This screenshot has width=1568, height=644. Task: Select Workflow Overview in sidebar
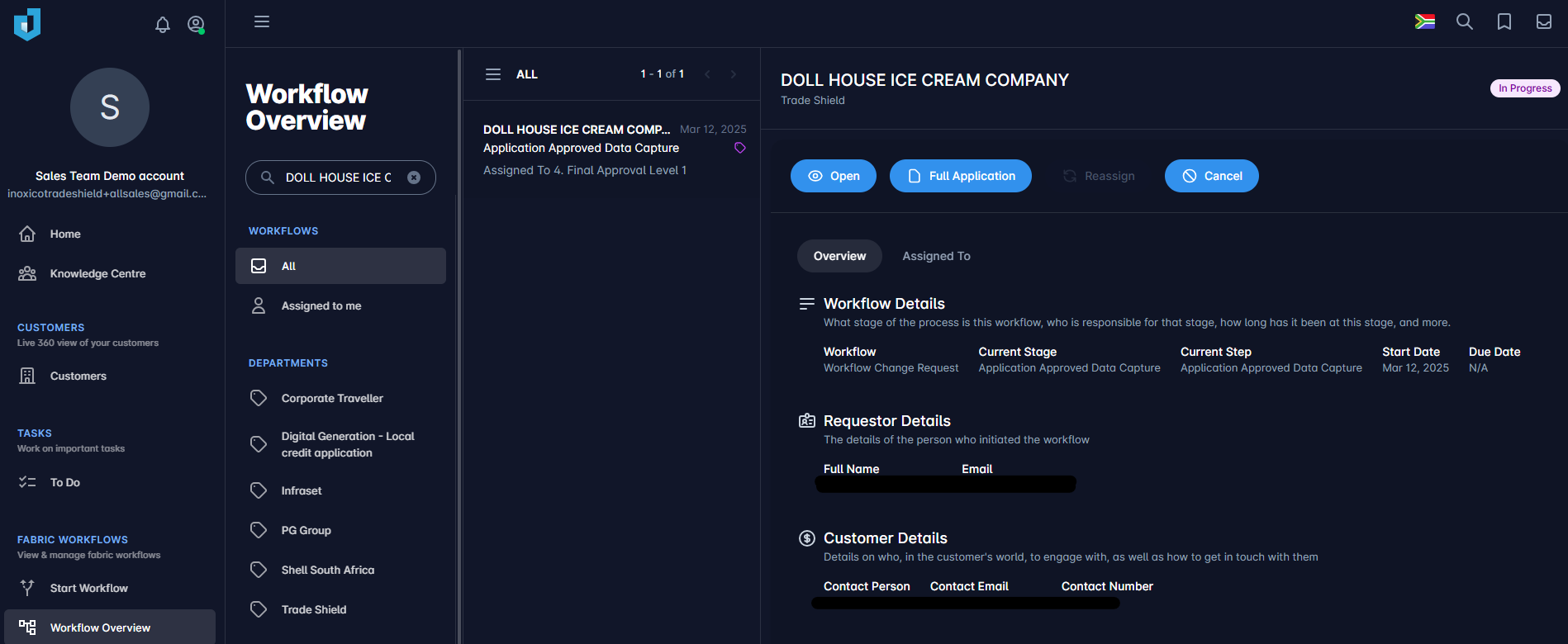tap(110, 627)
